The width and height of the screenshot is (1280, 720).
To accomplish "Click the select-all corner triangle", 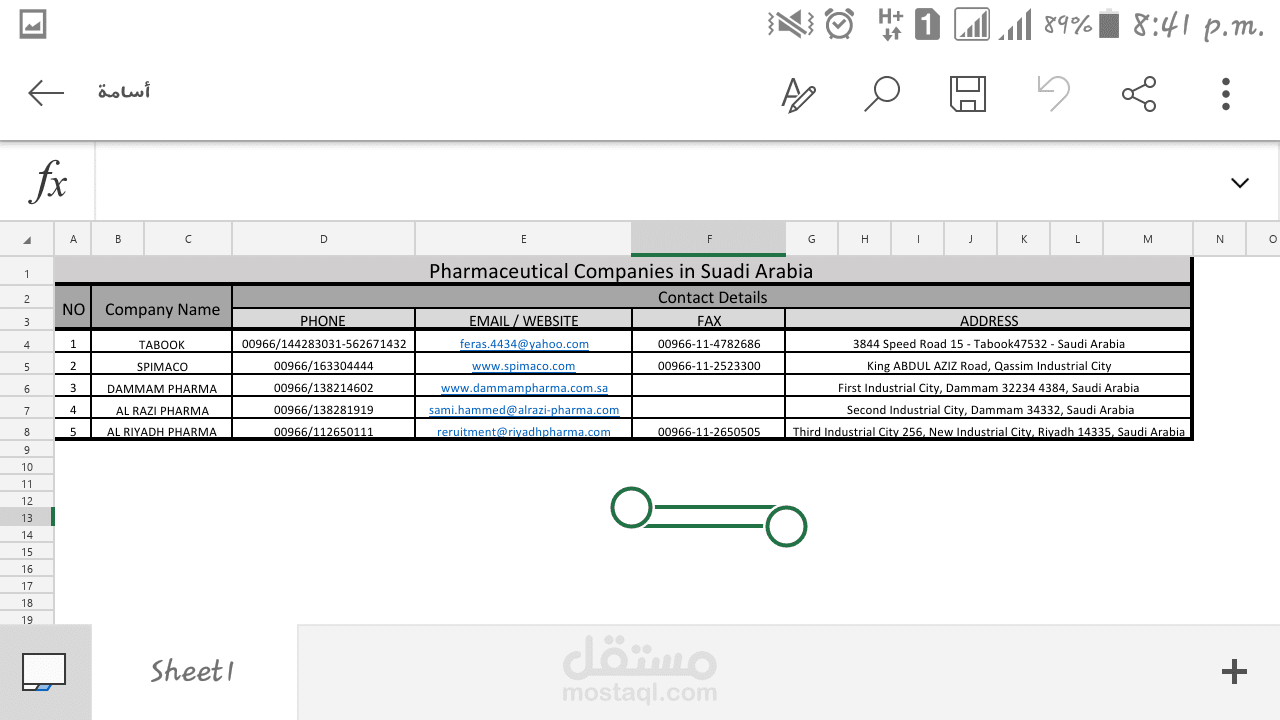I will coord(27,239).
